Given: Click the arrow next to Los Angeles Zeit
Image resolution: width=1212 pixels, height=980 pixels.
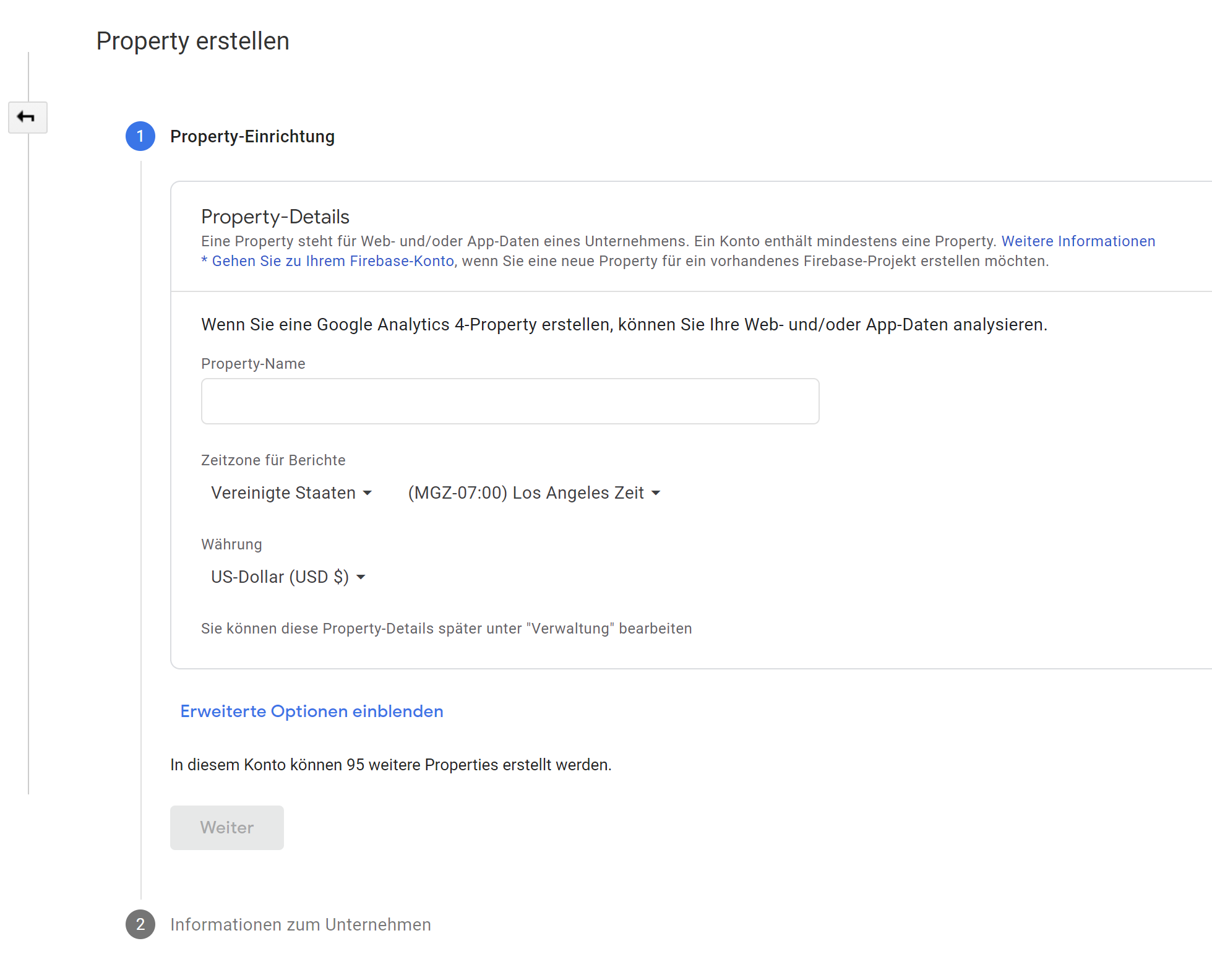Looking at the screenshot, I should (656, 493).
